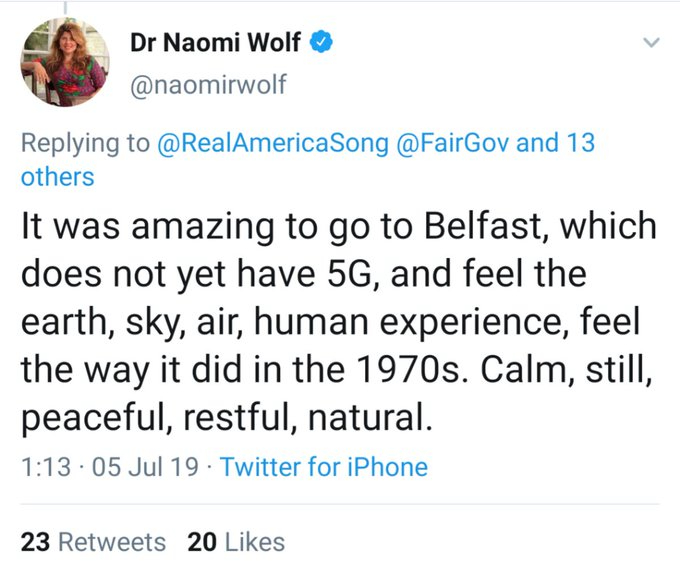Click the 1:13 tweet time

(x=43, y=467)
